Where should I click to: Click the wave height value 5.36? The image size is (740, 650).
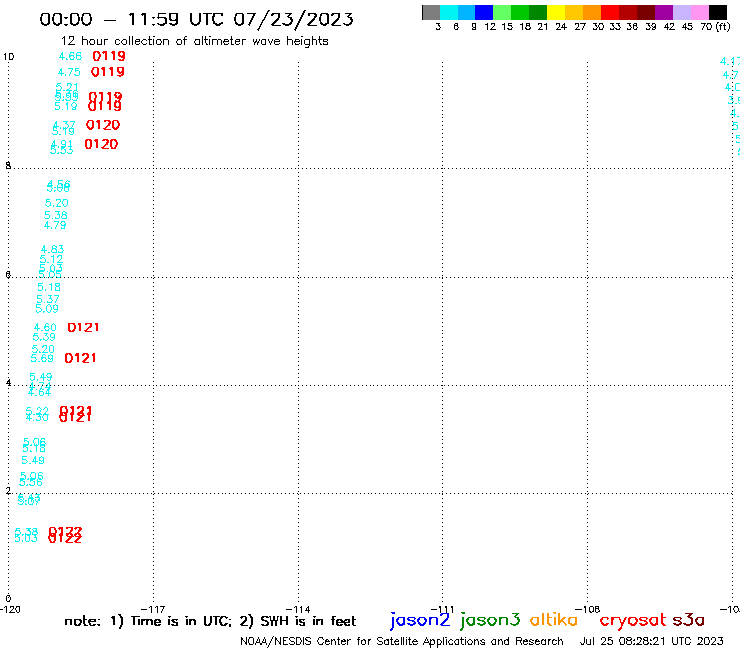click(x=56, y=215)
